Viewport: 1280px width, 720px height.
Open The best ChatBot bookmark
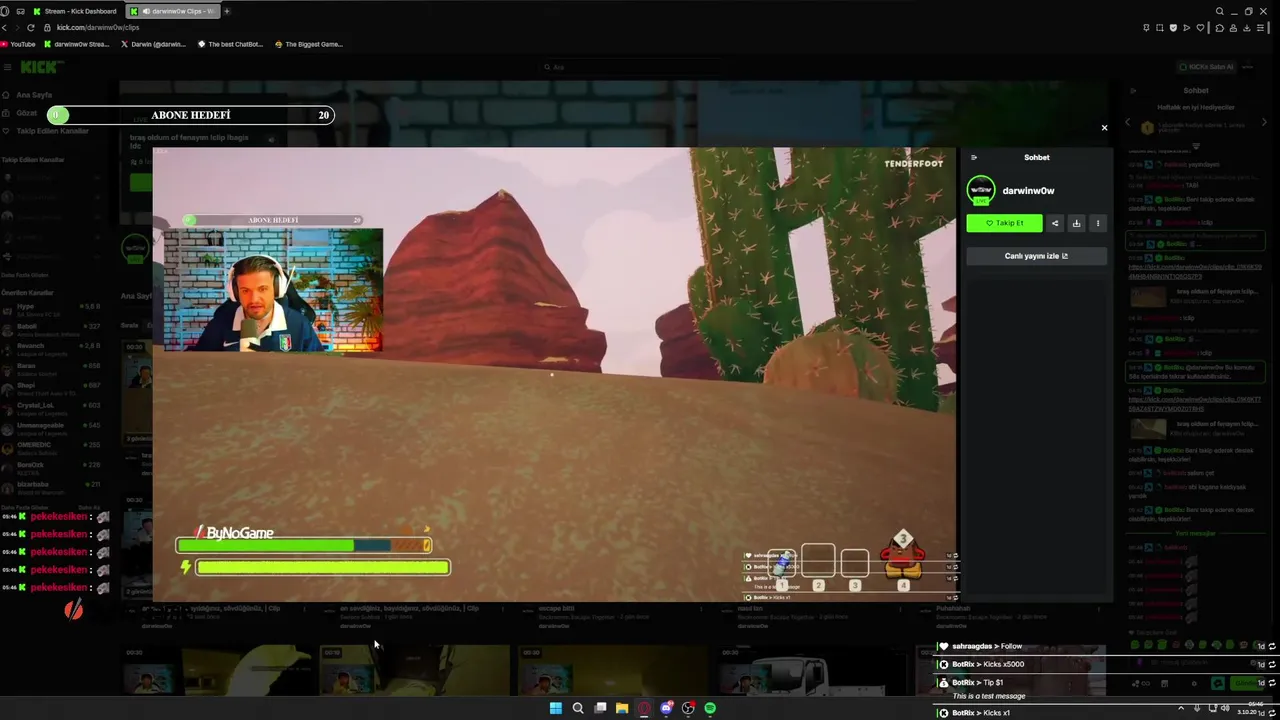(231, 44)
